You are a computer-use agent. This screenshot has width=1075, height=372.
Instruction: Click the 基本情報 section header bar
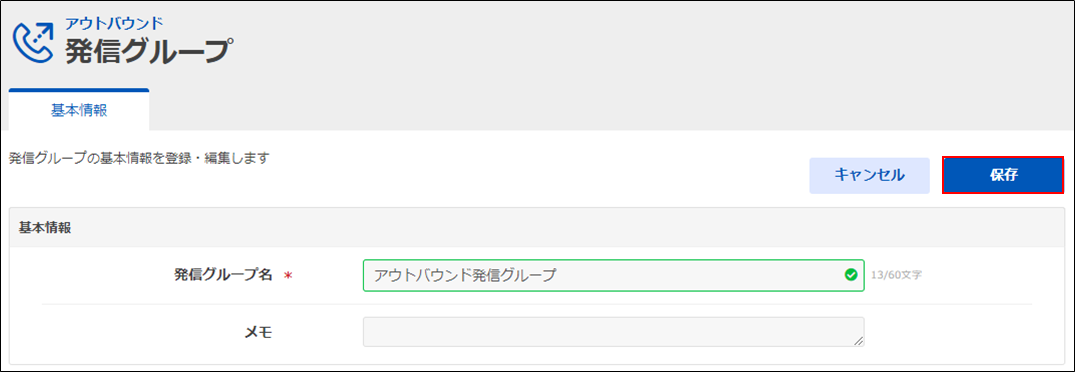pyautogui.click(x=537, y=227)
